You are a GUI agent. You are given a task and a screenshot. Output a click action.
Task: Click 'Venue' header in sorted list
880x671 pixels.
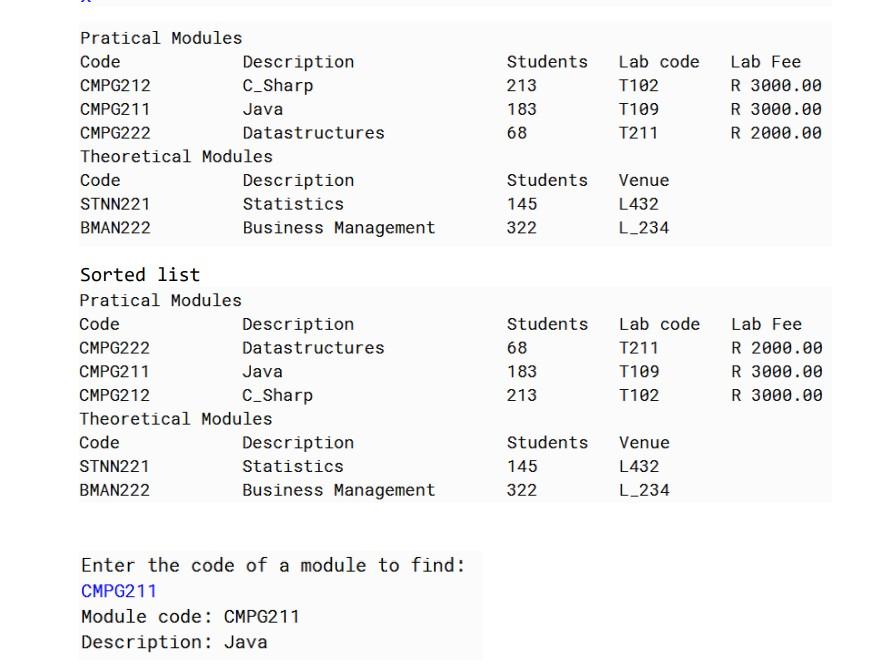[x=644, y=443]
